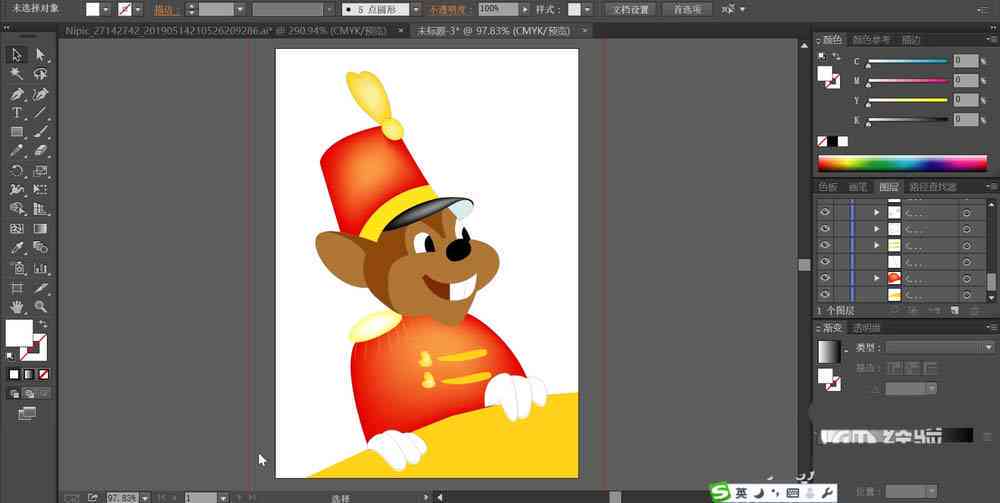The height and width of the screenshot is (503, 1000).
Task: Choose the Type tool
Action: (x=17, y=113)
